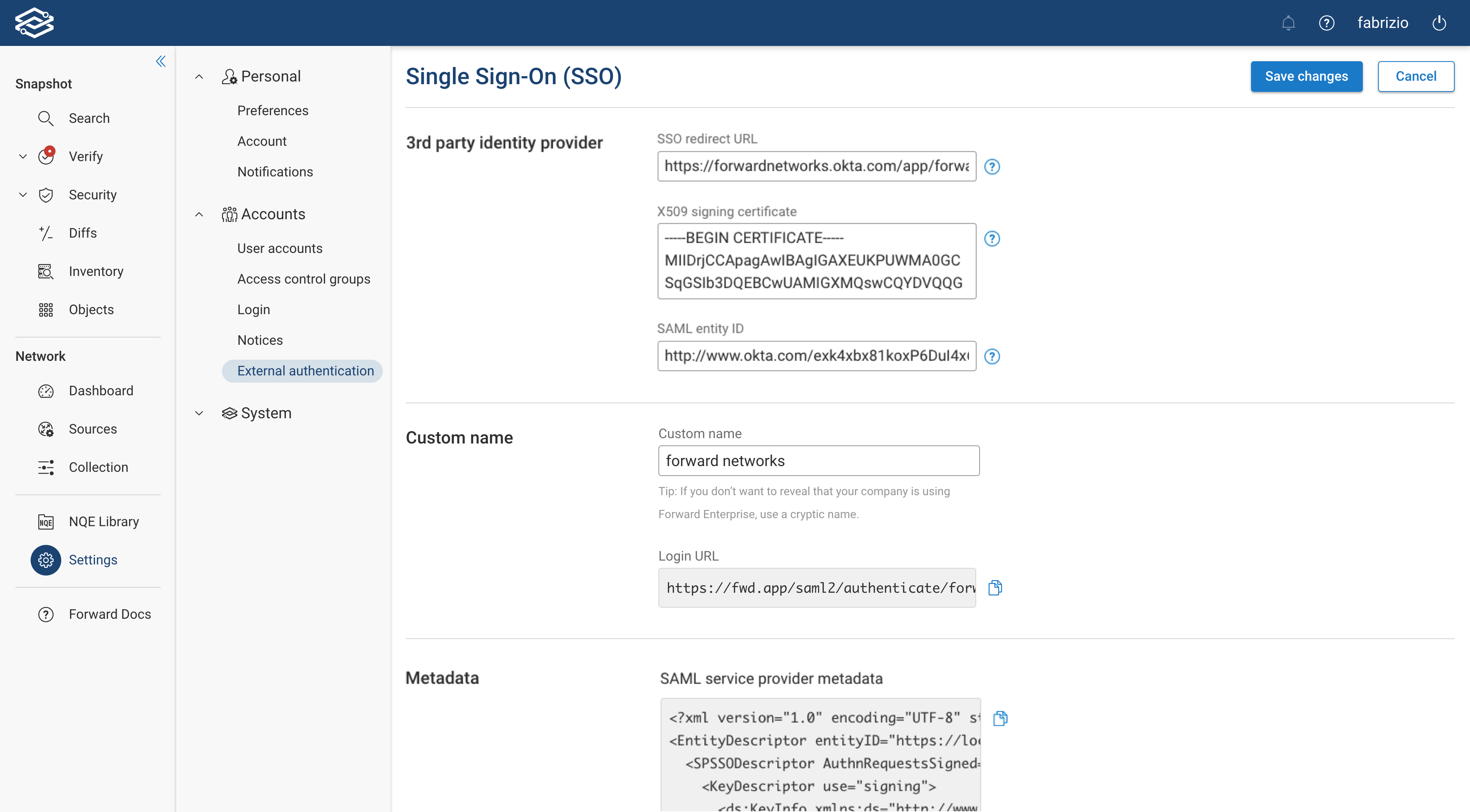Open the Inventory page via its icon
Screen dimensions: 1470x812
pos(46,271)
